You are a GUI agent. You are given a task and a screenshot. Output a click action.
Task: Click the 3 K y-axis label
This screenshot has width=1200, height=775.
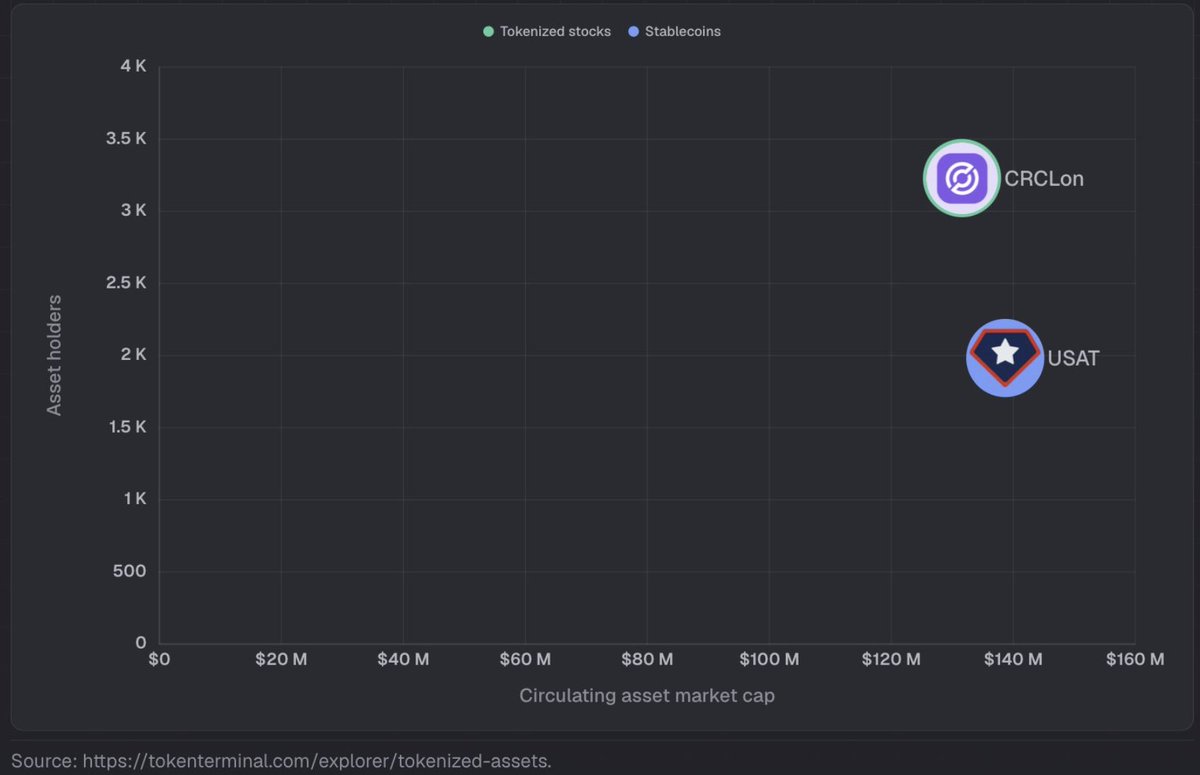(x=133, y=210)
